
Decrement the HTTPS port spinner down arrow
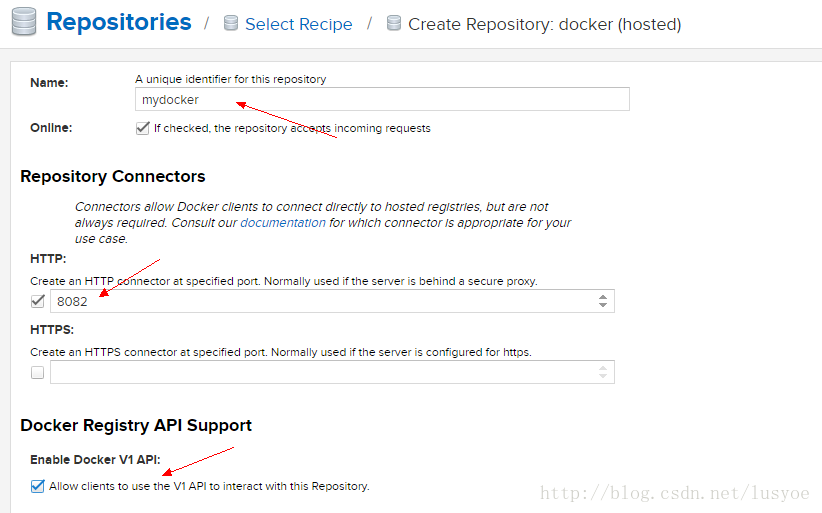click(603, 376)
